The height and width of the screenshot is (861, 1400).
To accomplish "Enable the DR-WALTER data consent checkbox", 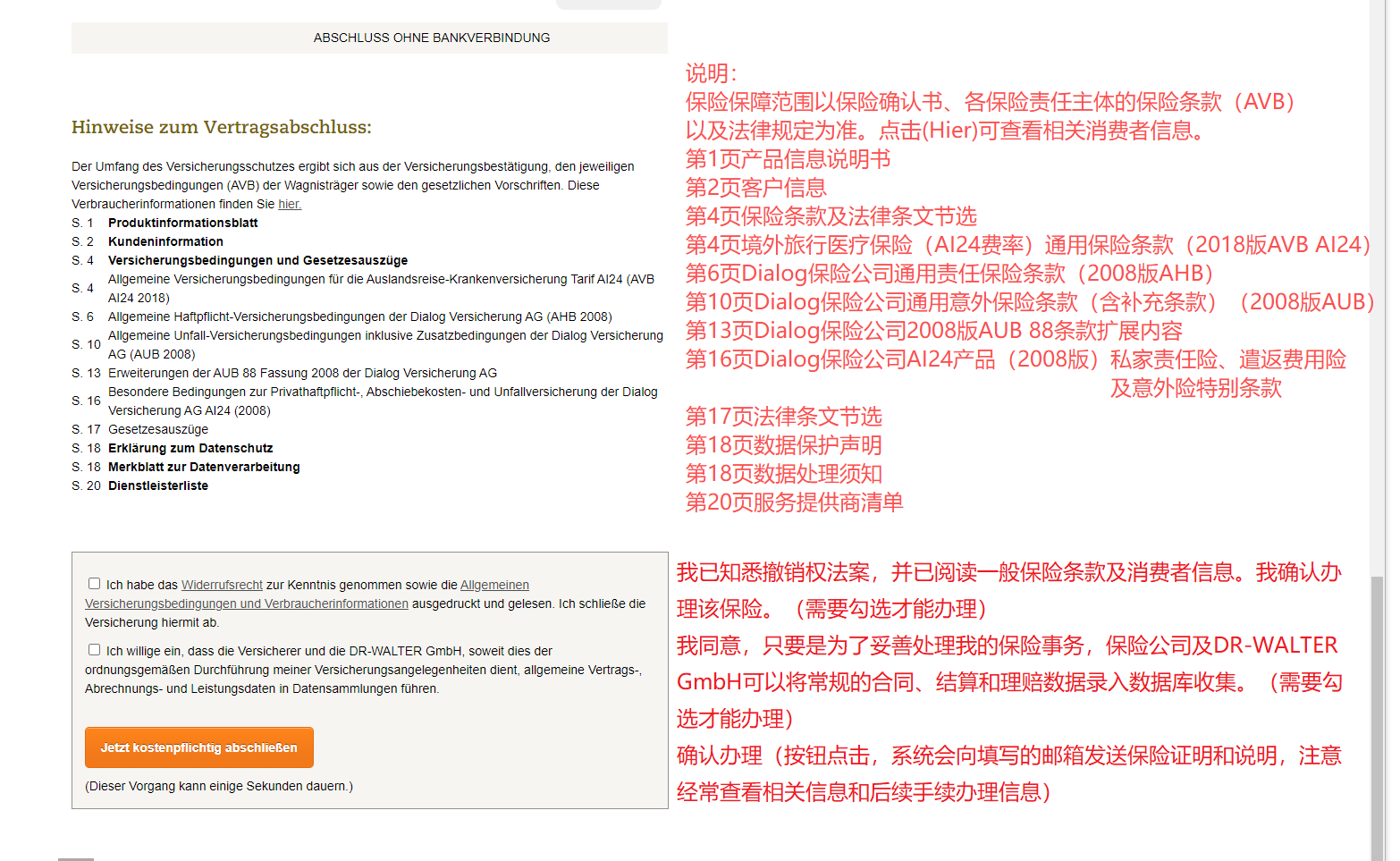I will pyautogui.click(x=94, y=650).
